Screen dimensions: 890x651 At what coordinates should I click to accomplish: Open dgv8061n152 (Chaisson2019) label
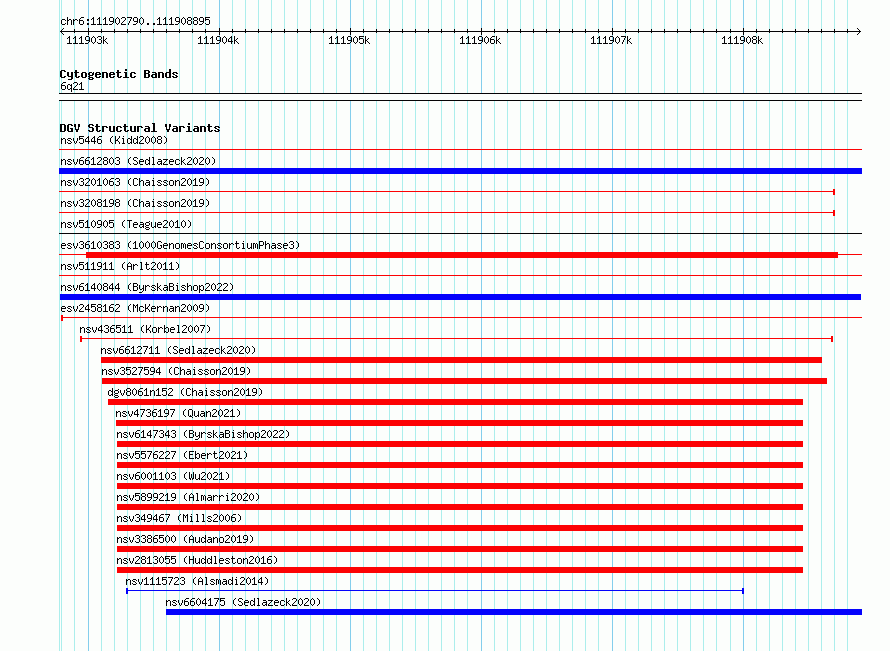tap(185, 392)
